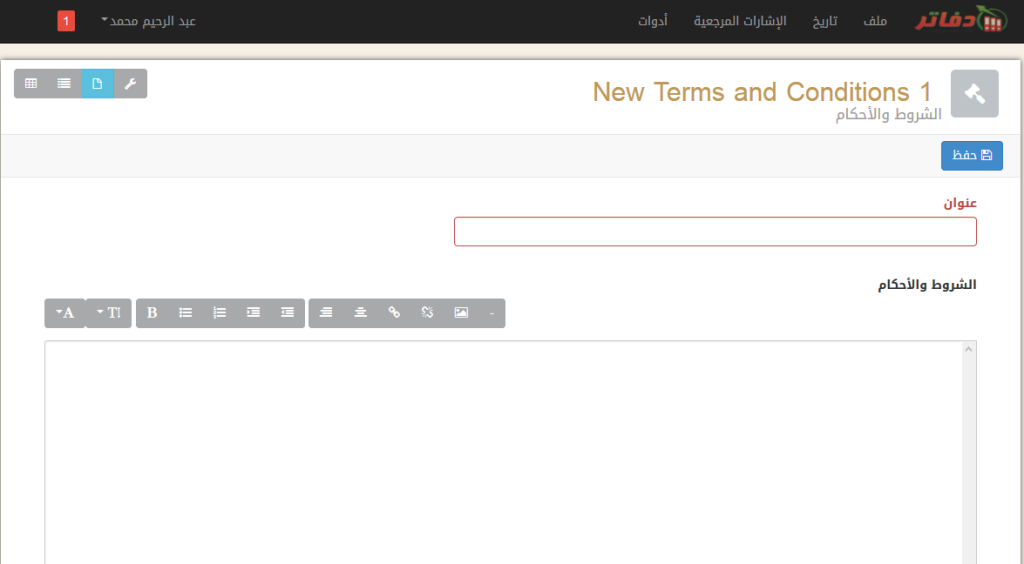
Task: Click the red notification badge showing 1
Action: pyautogui.click(x=66, y=21)
